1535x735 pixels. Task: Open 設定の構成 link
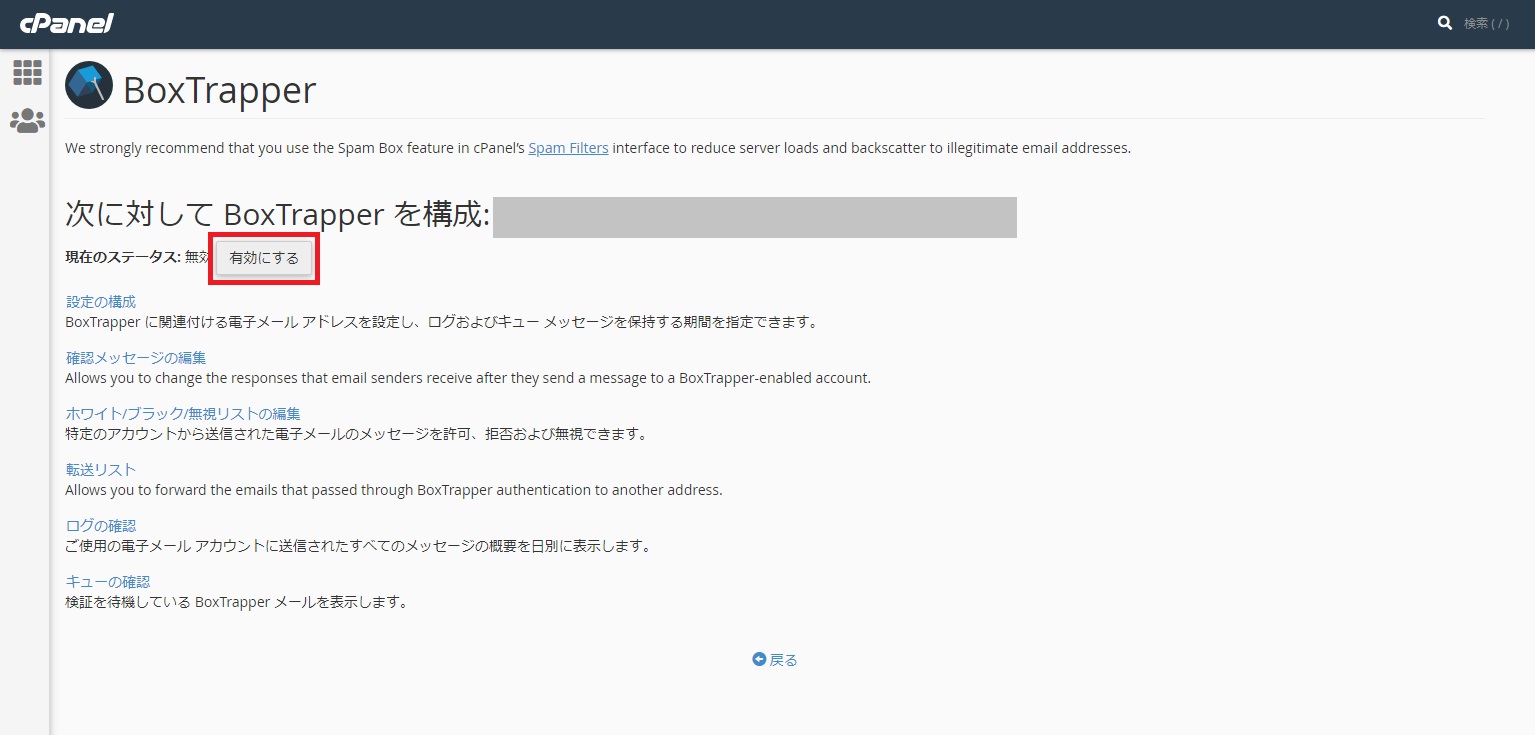(x=101, y=301)
